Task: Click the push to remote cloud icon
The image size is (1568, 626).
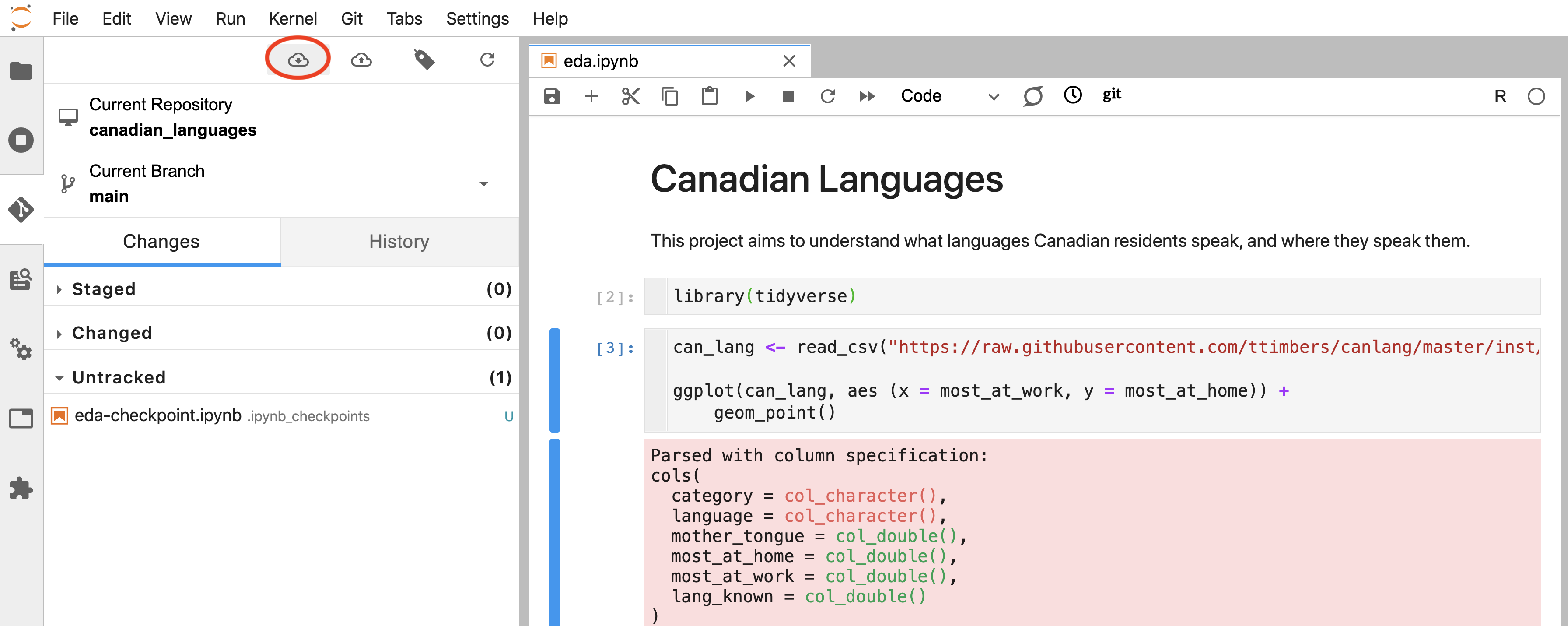Action: tap(361, 57)
